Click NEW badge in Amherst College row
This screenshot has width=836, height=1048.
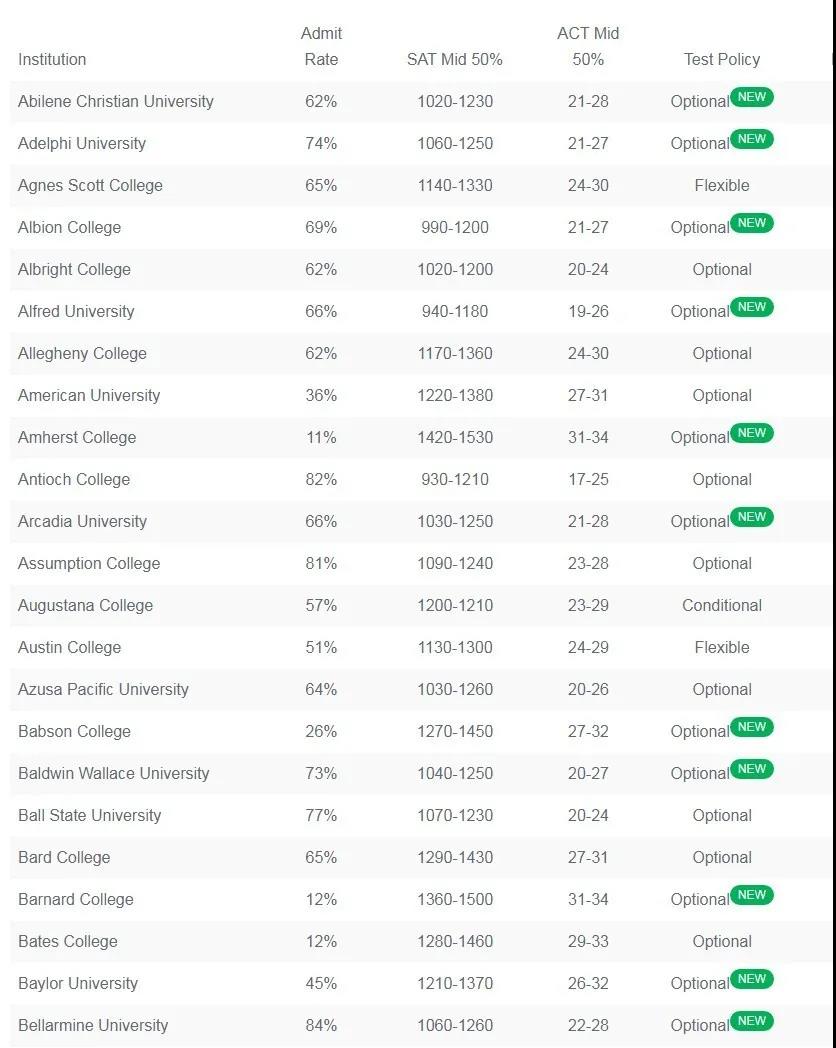[752, 433]
